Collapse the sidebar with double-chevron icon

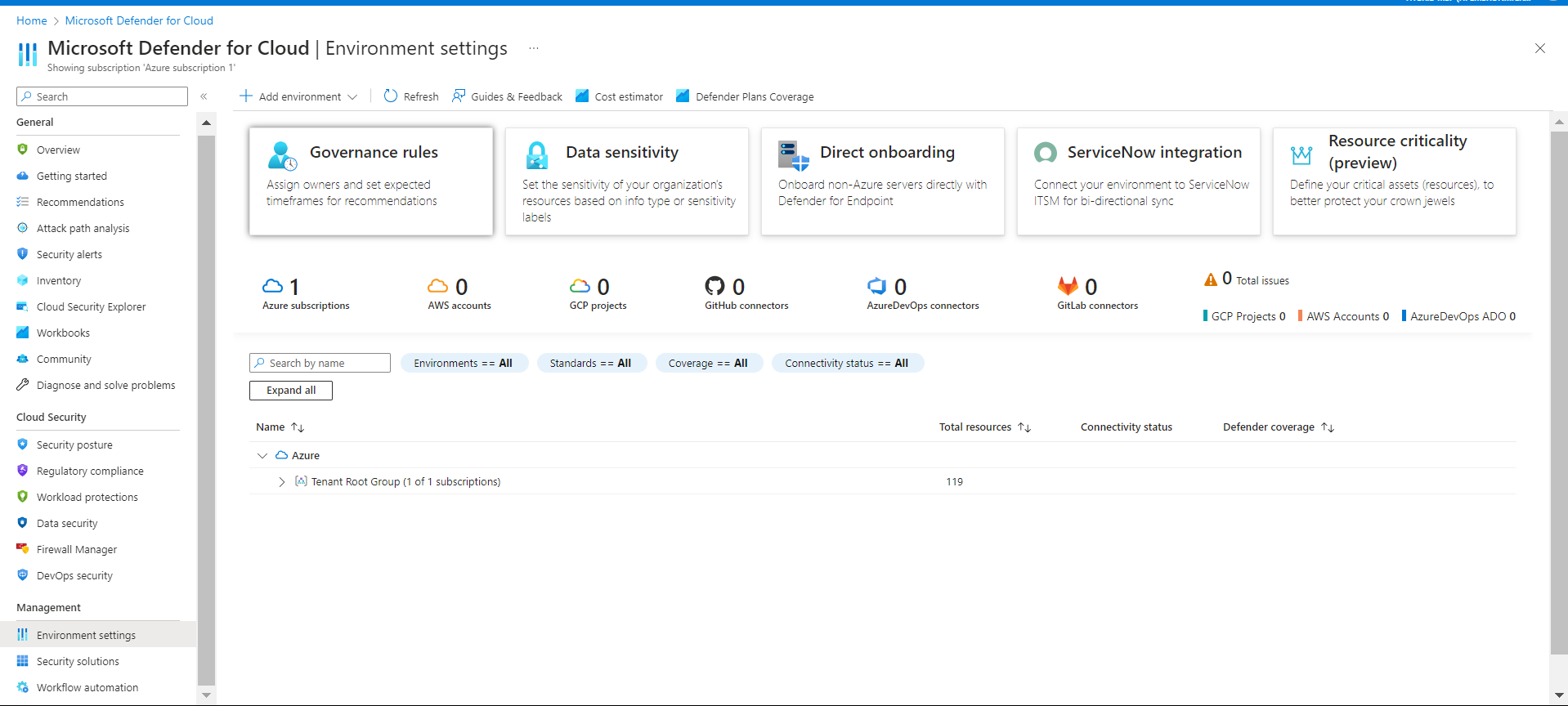[x=204, y=96]
